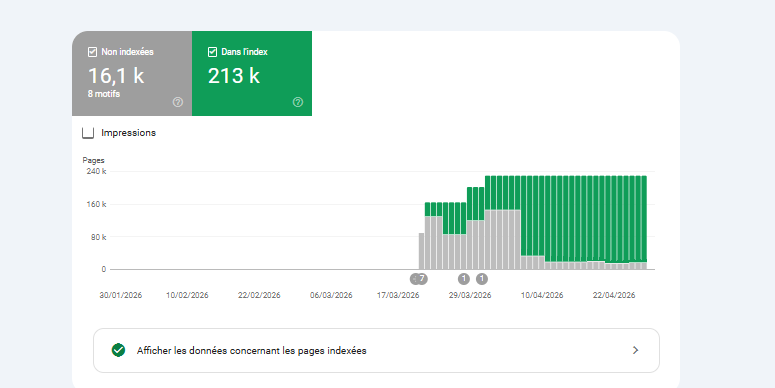Uncheck the Dans l'index checkbox
The image size is (775, 388).
[x=212, y=52]
